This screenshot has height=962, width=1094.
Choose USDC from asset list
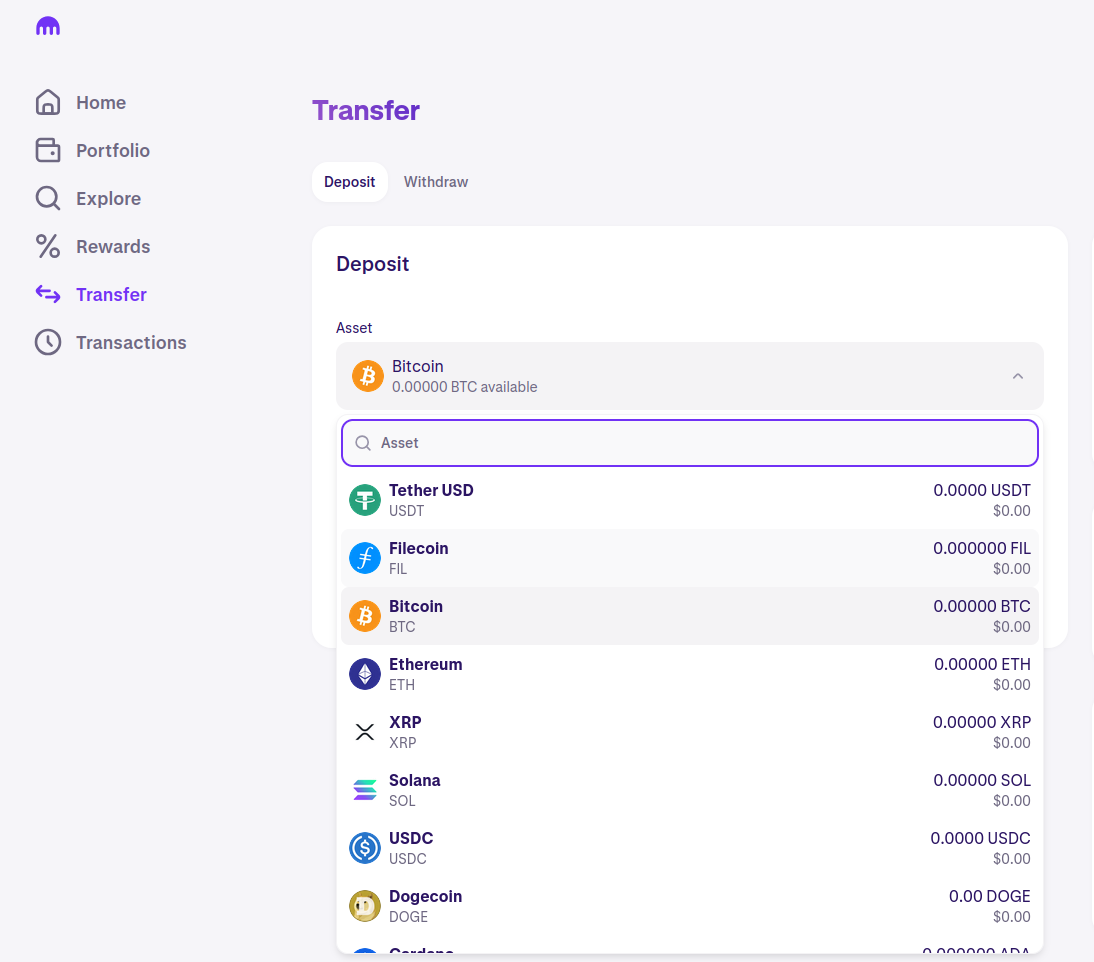point(690,848)
